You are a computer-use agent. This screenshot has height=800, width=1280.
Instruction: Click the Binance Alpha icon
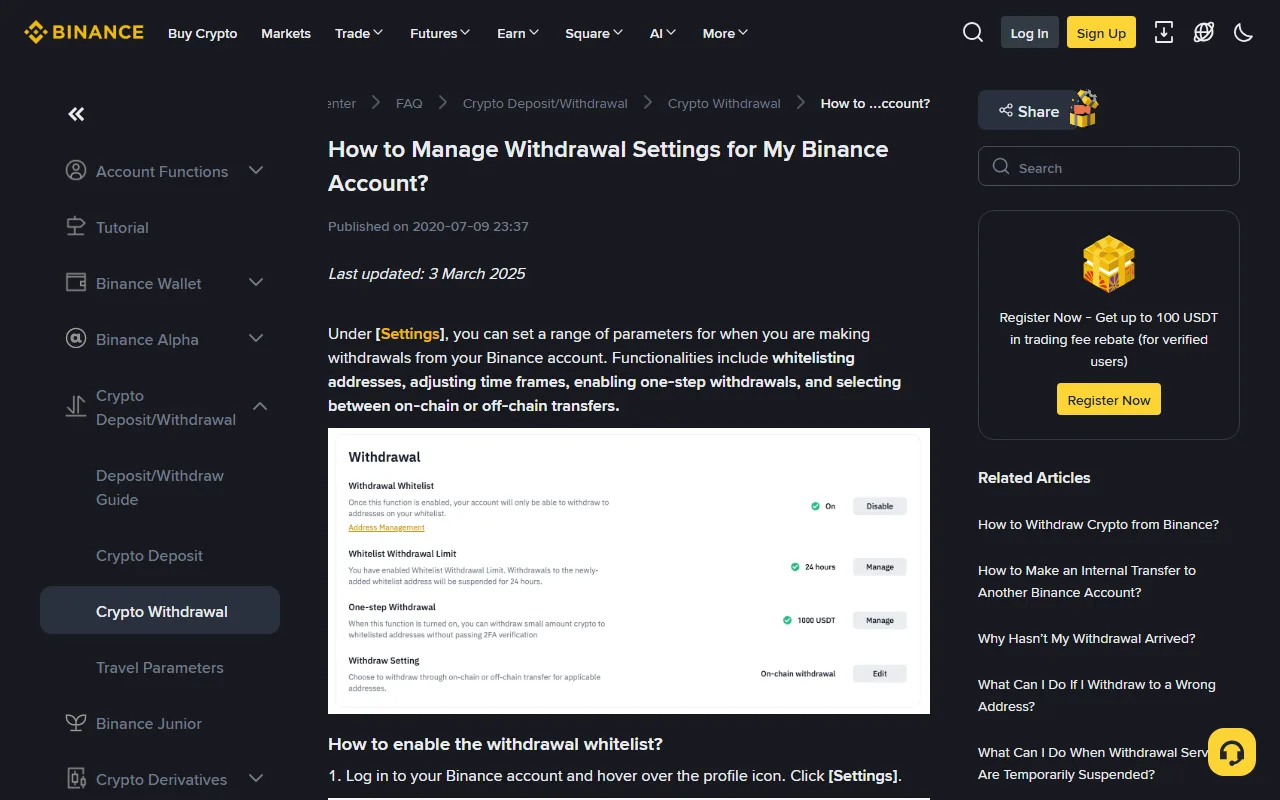point(76,339)
